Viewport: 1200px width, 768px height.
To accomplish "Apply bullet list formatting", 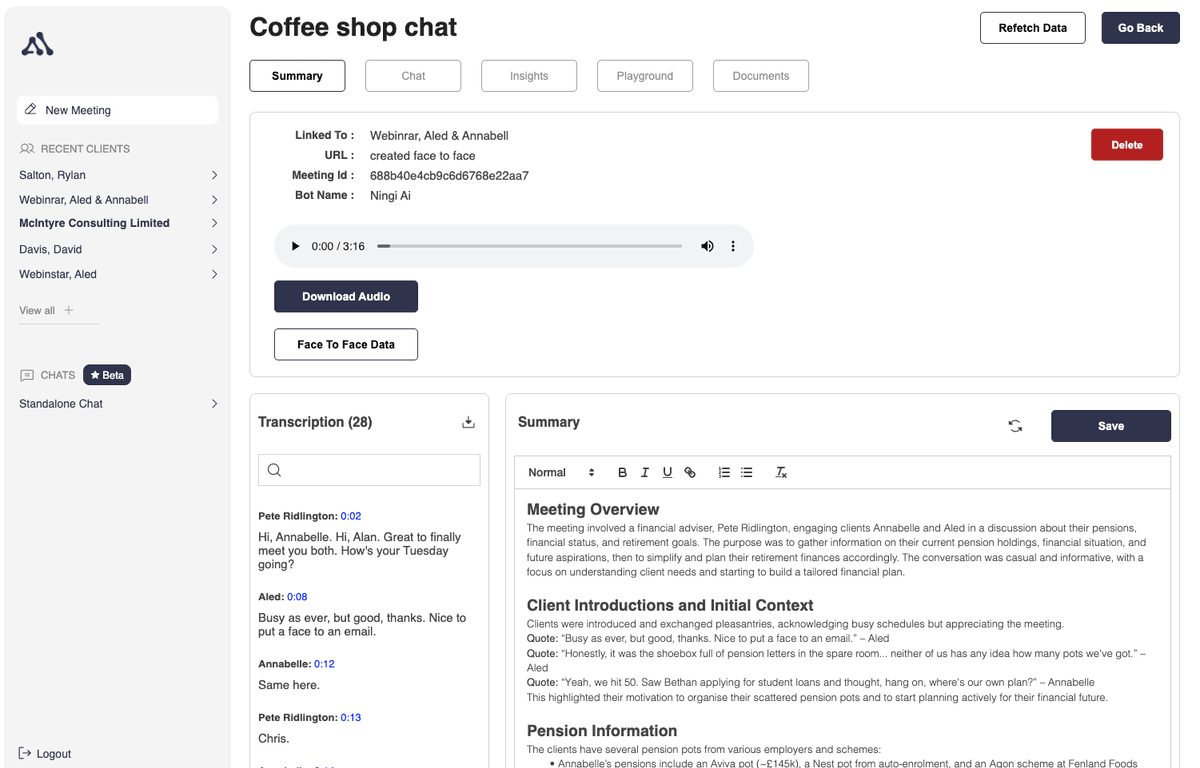I will 747,473.
